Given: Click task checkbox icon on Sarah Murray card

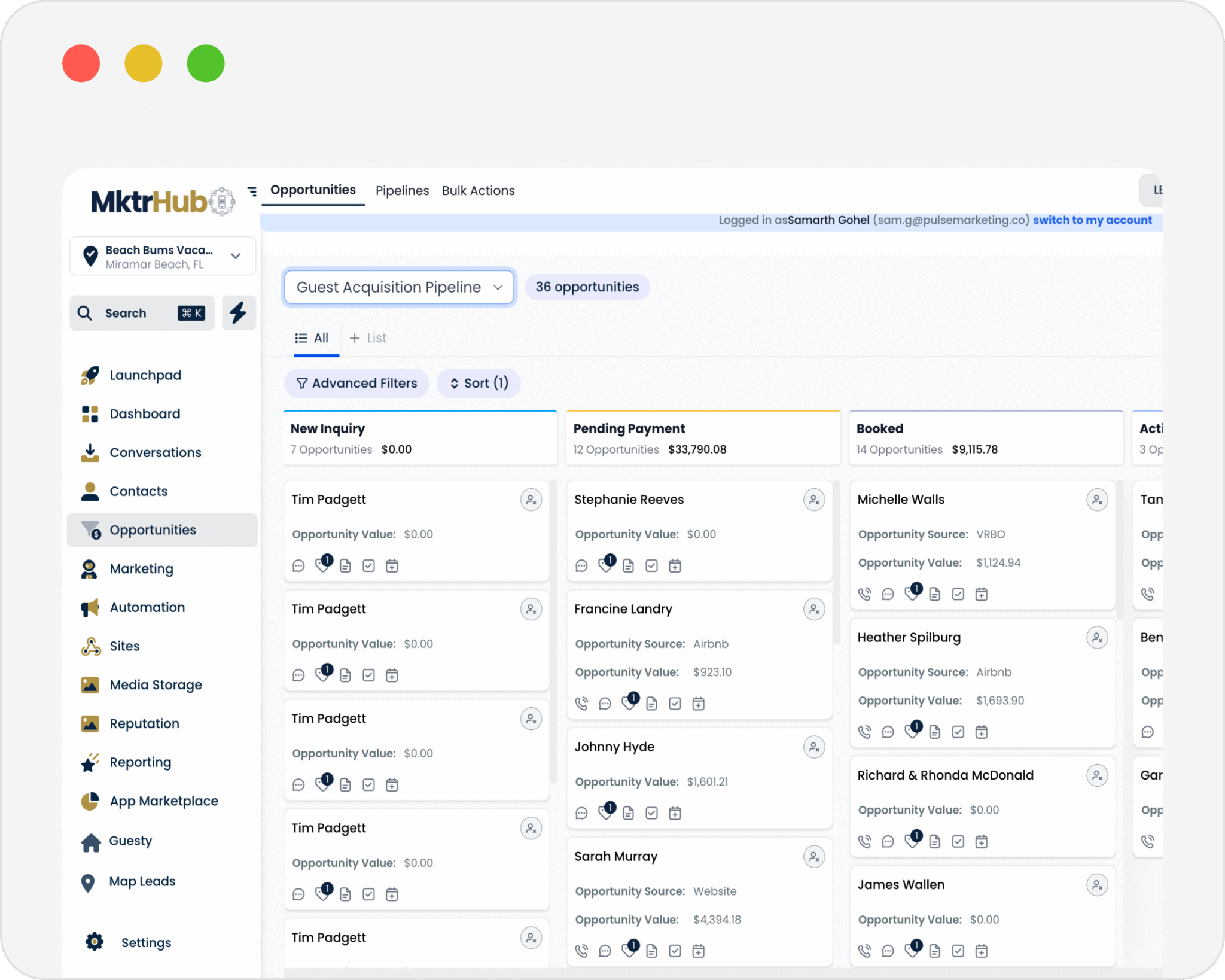Looking at the screenshot, I should click(x=675, y=951).
